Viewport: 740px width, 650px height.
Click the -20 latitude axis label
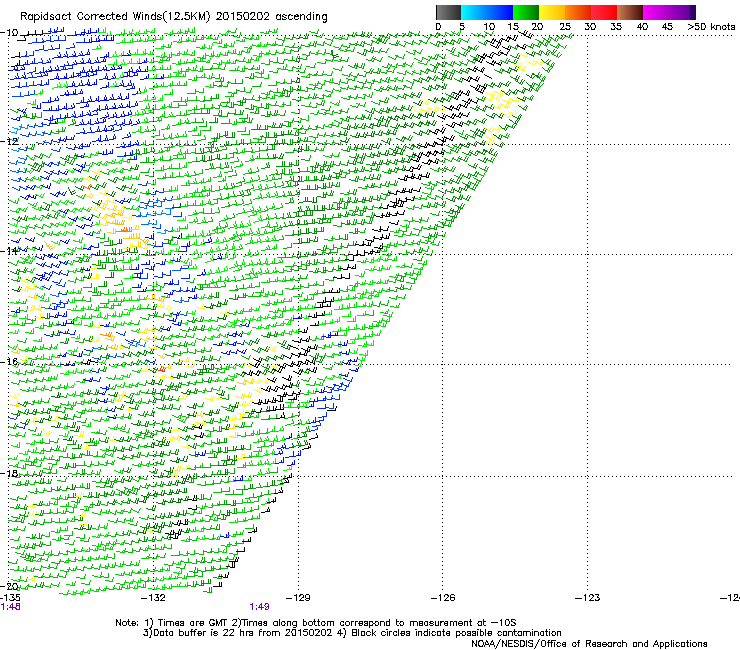[x=9, y=586]
